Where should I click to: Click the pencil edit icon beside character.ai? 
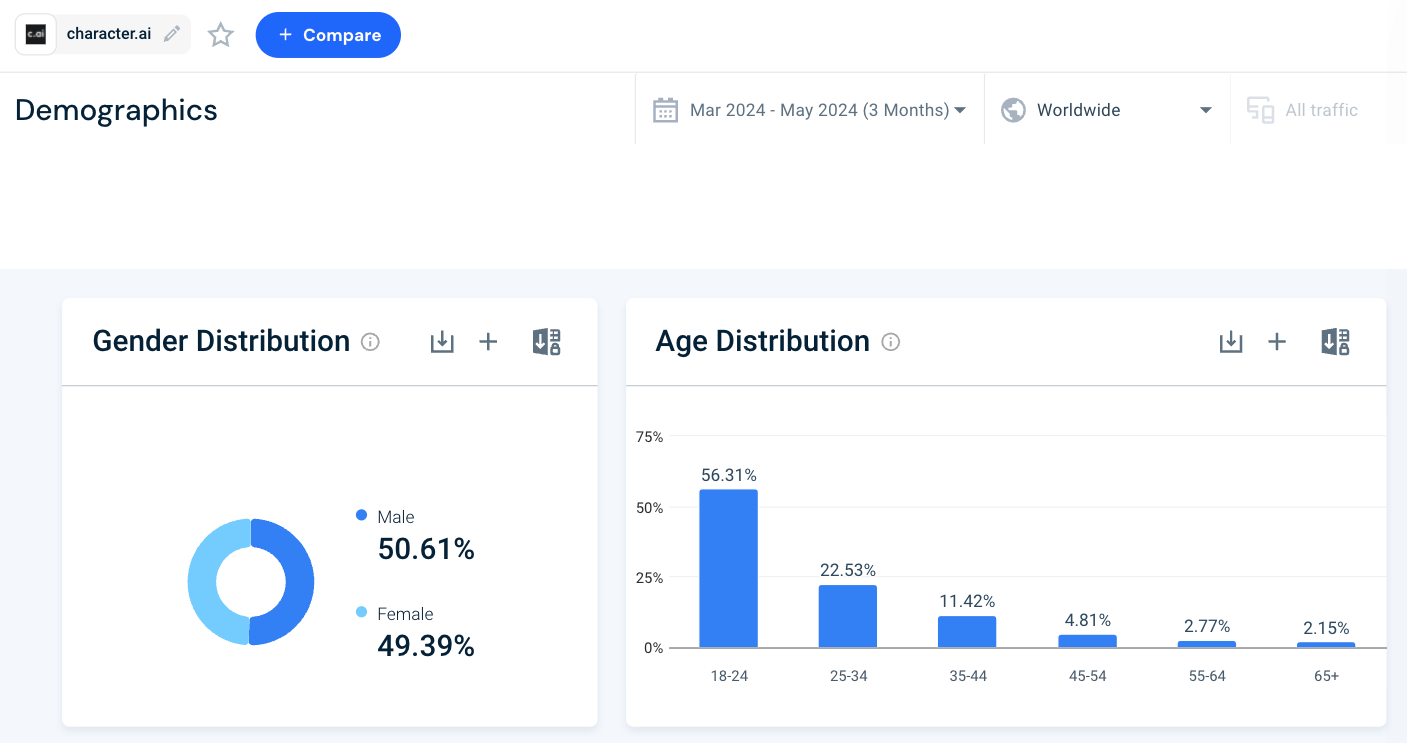(172, 34)
